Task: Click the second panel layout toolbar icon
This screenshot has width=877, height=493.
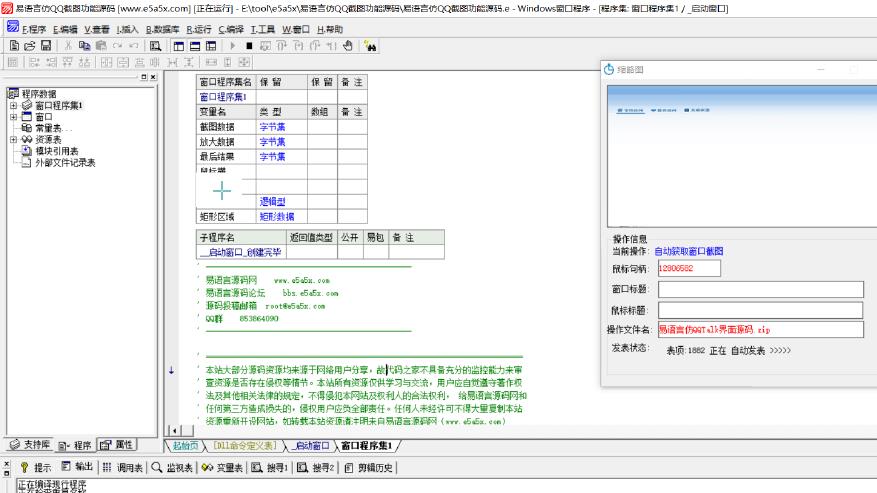Action: click(195, 46)
